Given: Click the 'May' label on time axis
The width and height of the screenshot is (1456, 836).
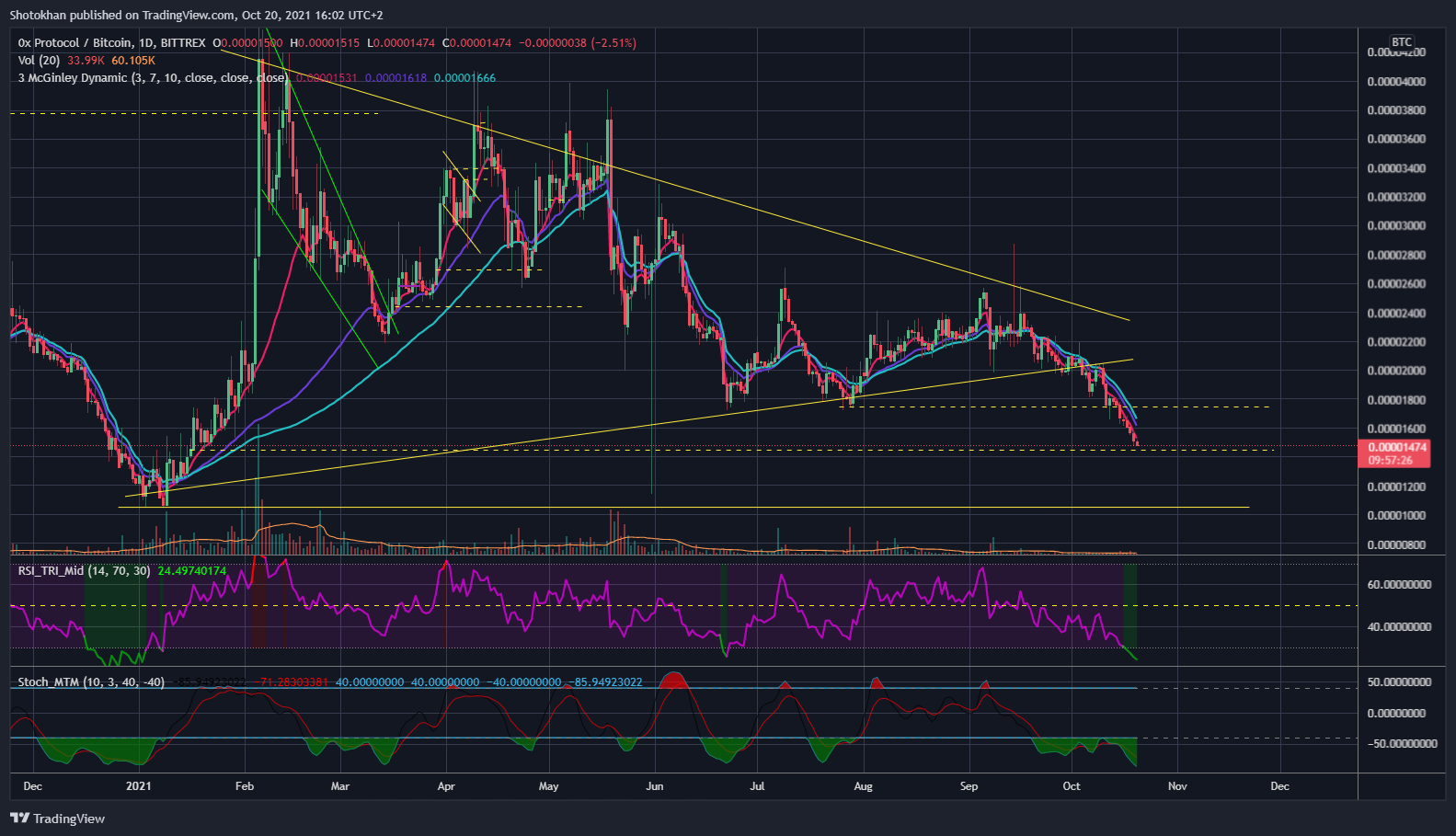Looking at the screenshot, I should [549, 786].
